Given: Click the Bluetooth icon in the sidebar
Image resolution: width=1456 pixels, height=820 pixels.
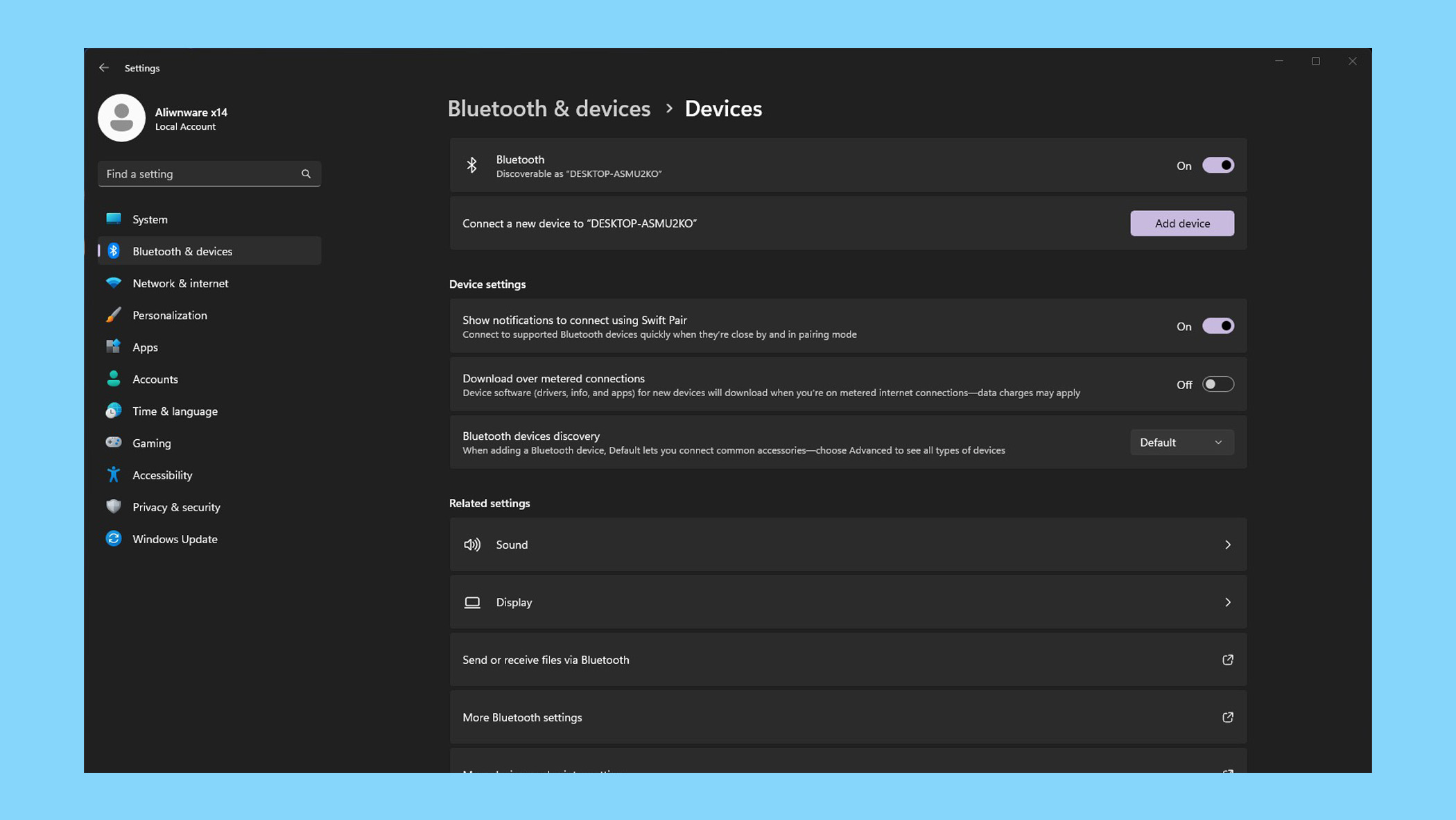Looking at the screenshot, I should tap(114, 251).
